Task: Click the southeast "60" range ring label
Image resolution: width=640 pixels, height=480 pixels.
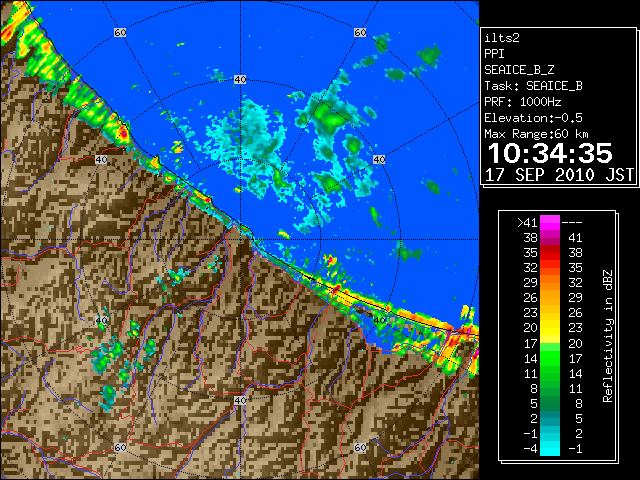Action: click(x=360, y=447)
